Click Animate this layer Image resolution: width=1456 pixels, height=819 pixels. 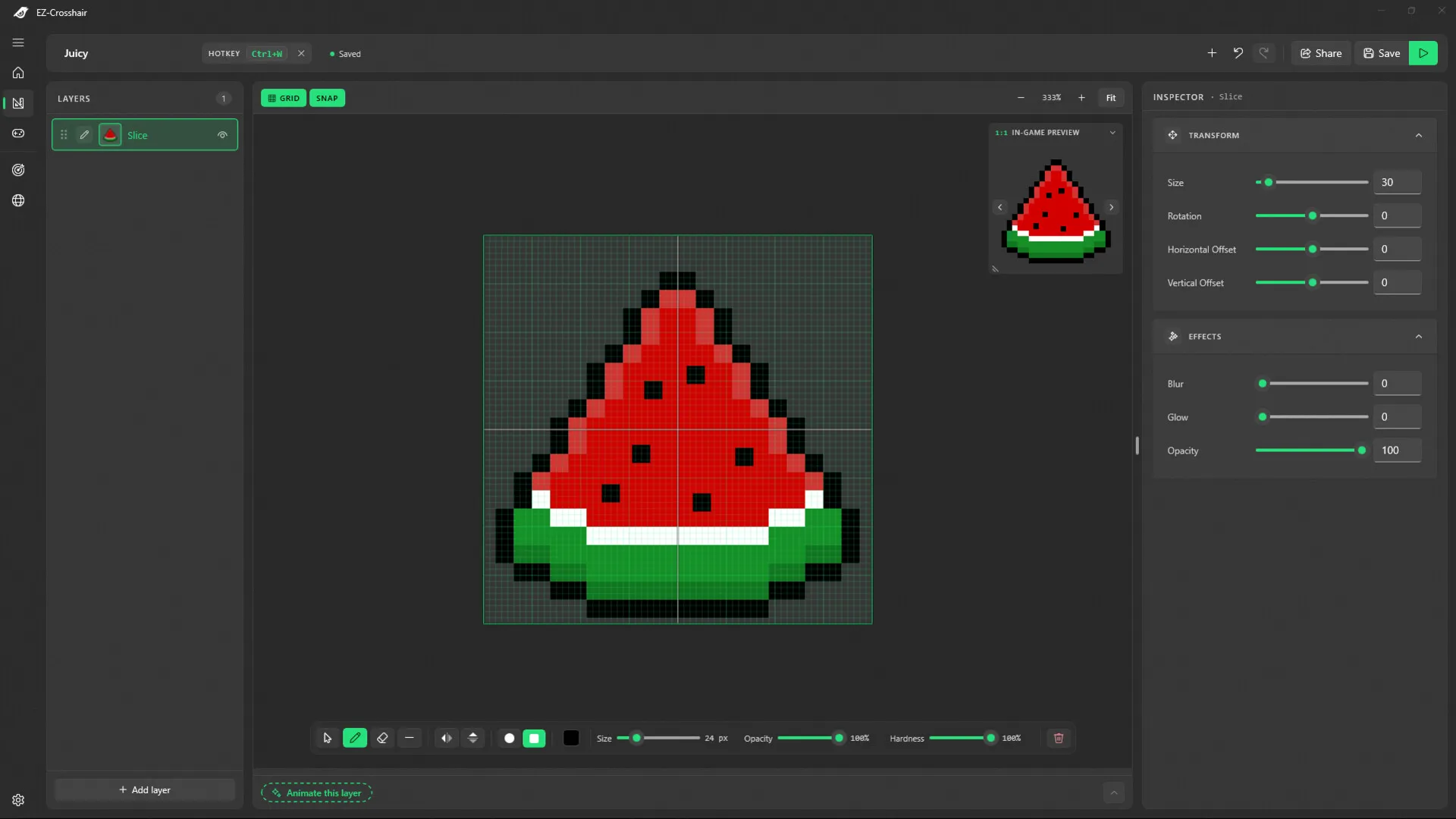point(317,793)
